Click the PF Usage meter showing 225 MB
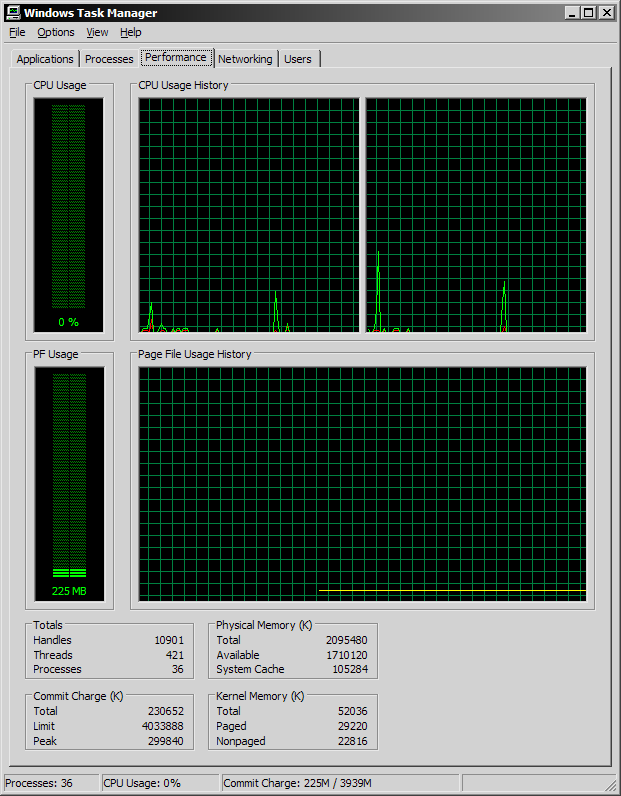 point(69,484)
